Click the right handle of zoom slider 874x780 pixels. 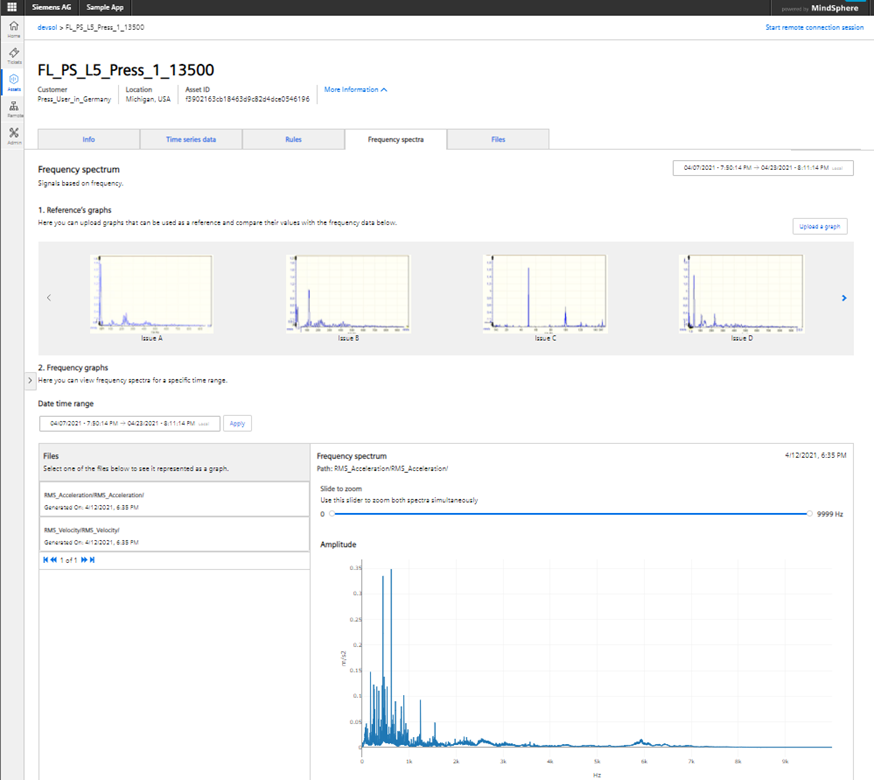(809, 514)
